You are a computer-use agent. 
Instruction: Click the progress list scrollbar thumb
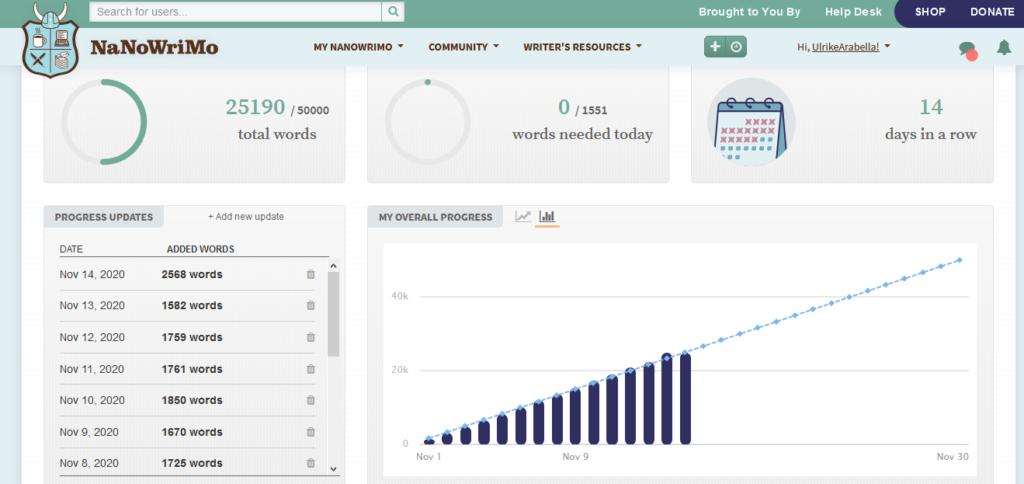pos(333,314)
